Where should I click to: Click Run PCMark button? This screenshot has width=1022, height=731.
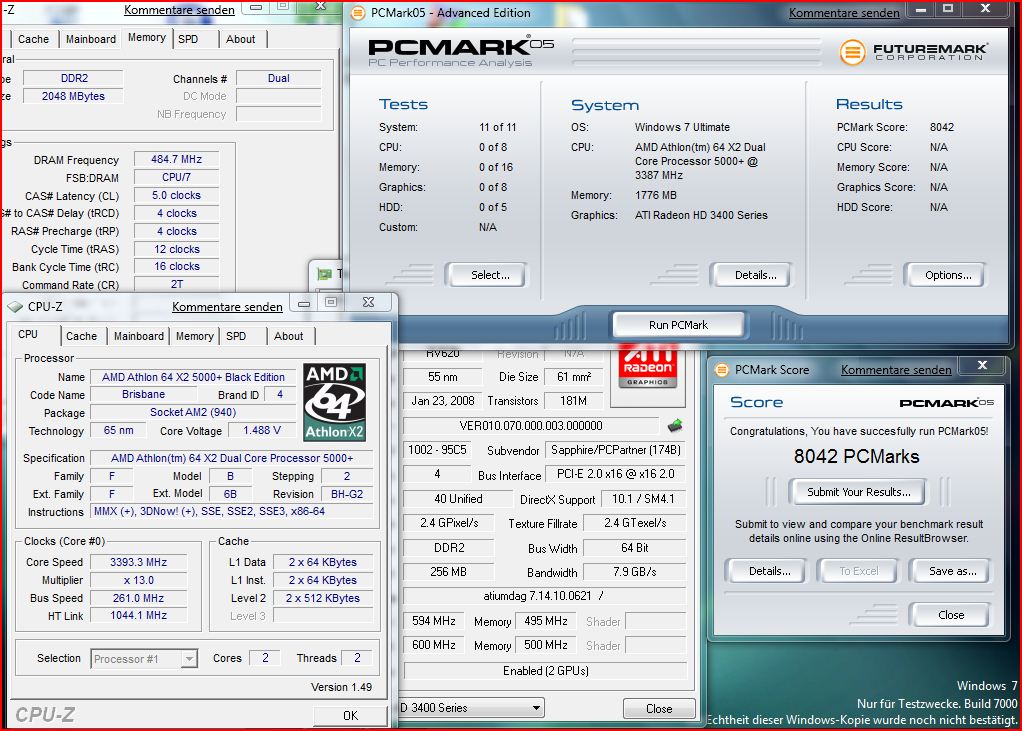[x=678, y=324]
